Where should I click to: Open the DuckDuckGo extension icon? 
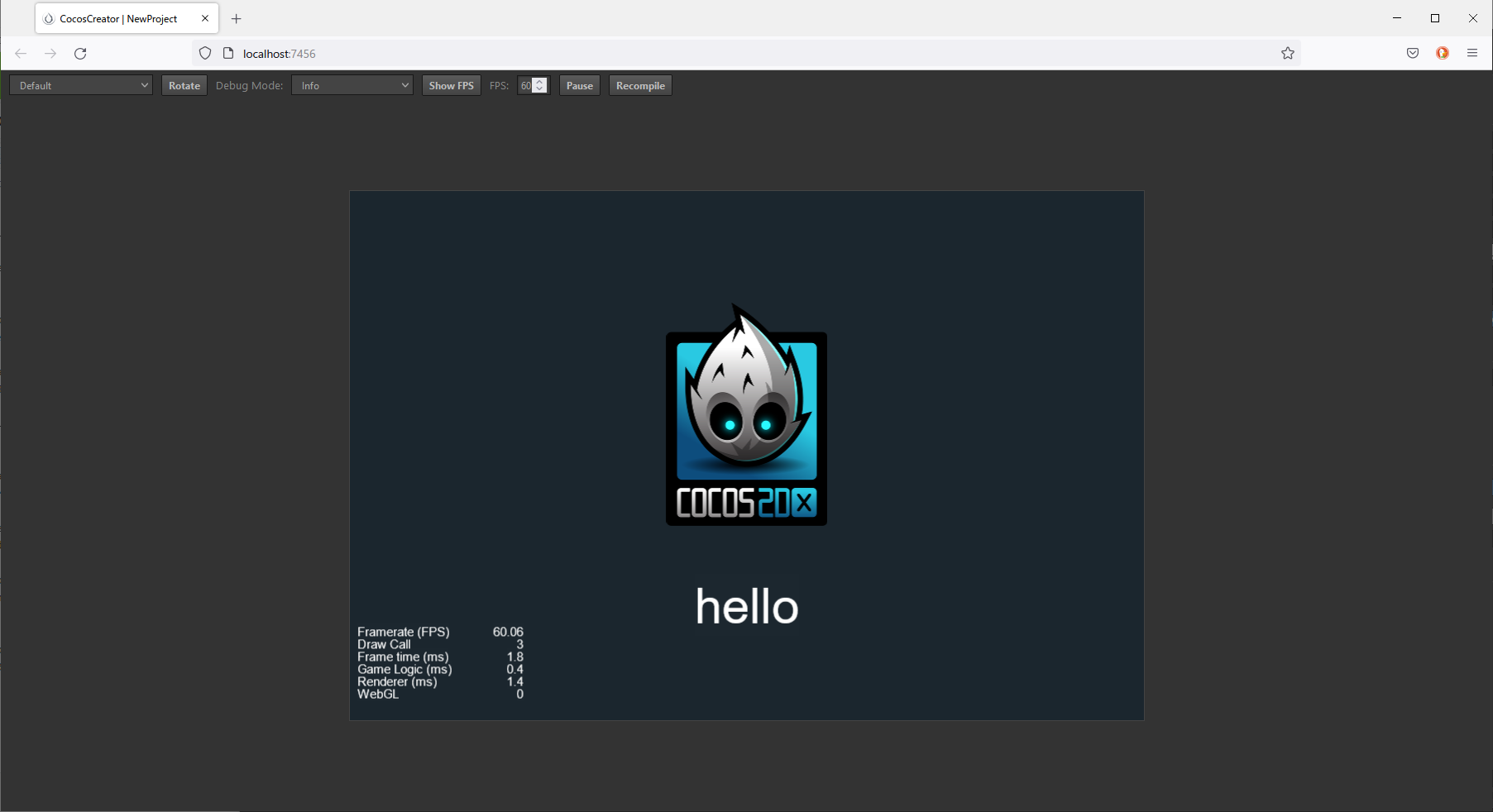pos(1443,54)
